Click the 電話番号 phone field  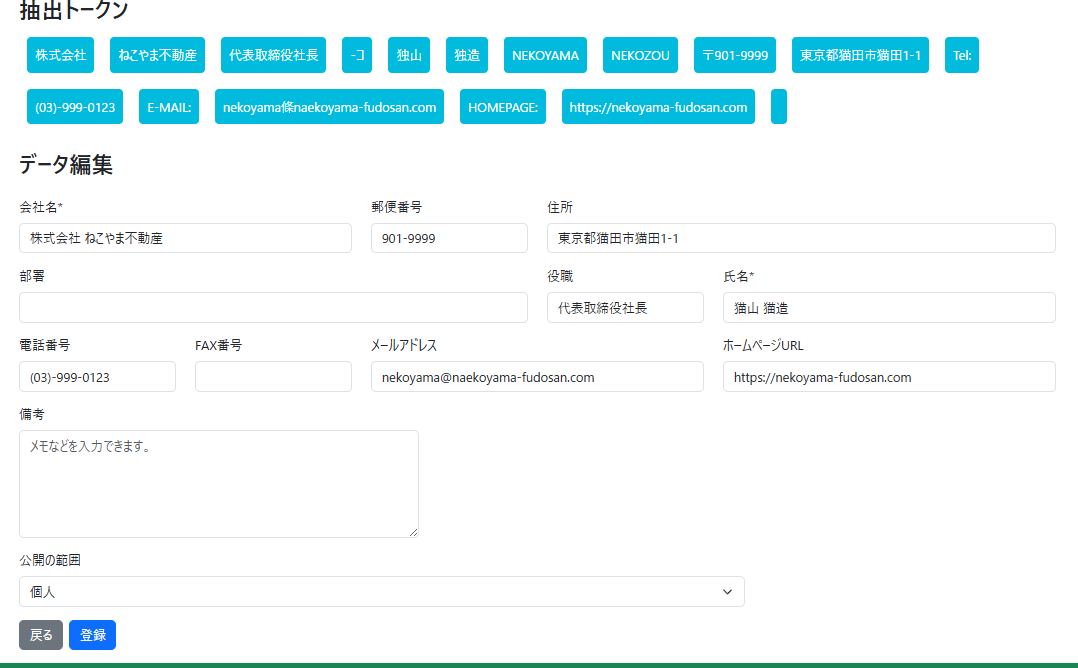click(97, 377)
